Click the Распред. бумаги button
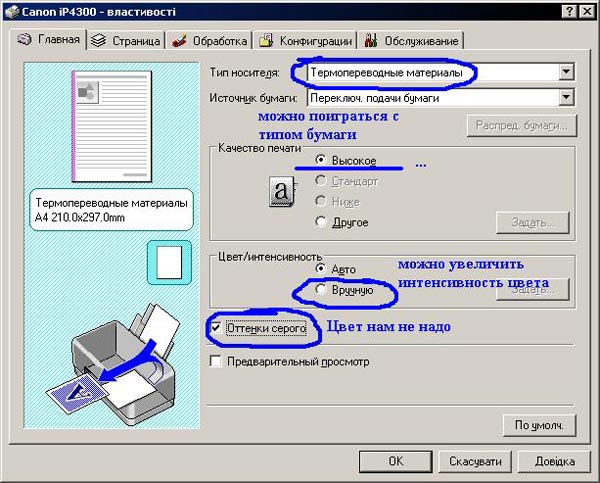 pos(522,126)
